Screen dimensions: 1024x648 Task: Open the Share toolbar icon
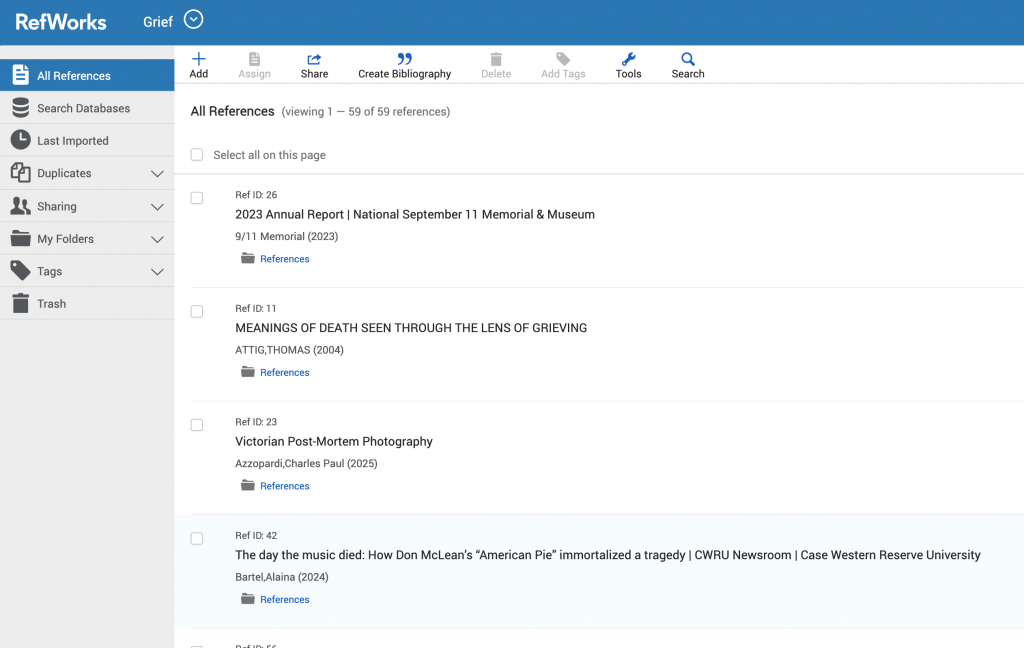pos(314,60)
